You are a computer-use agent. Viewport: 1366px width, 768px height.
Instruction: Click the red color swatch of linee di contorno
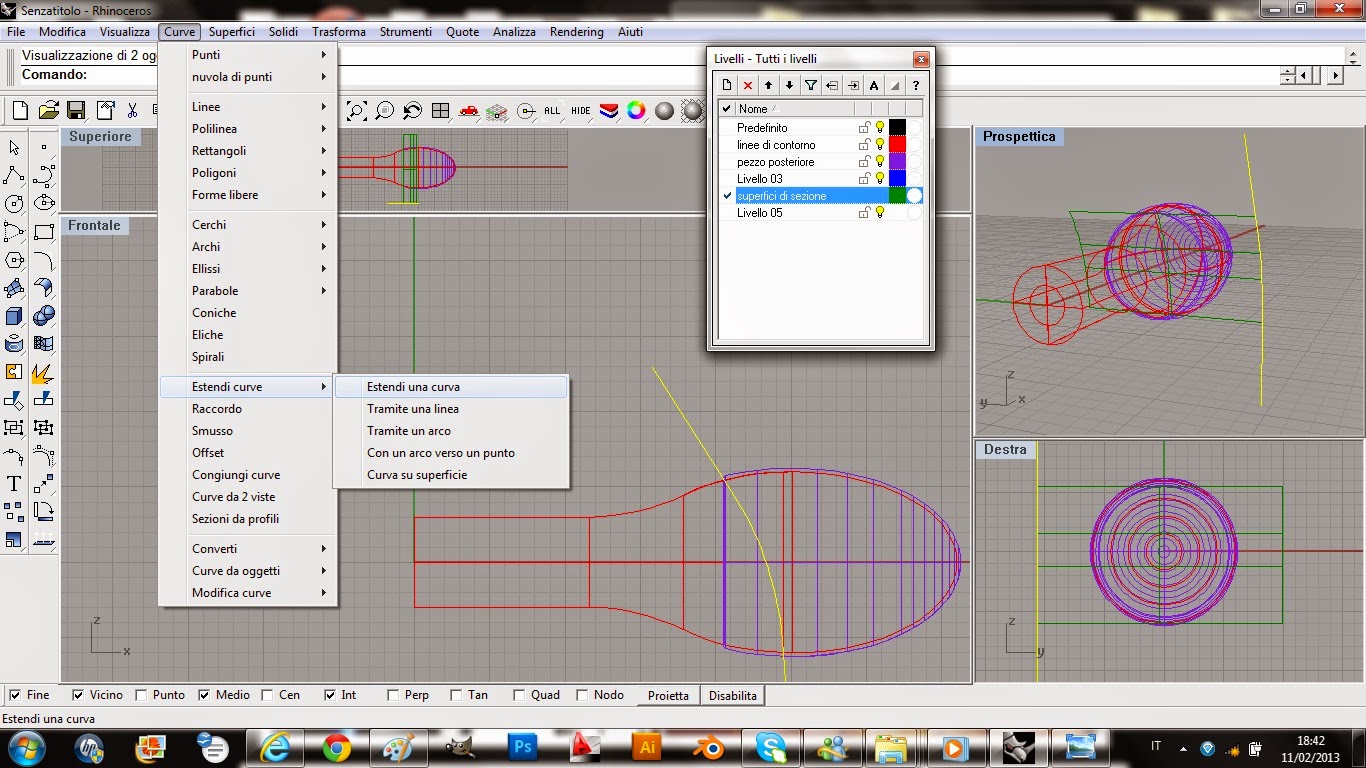pyautogui.click(x=897, y=145)
